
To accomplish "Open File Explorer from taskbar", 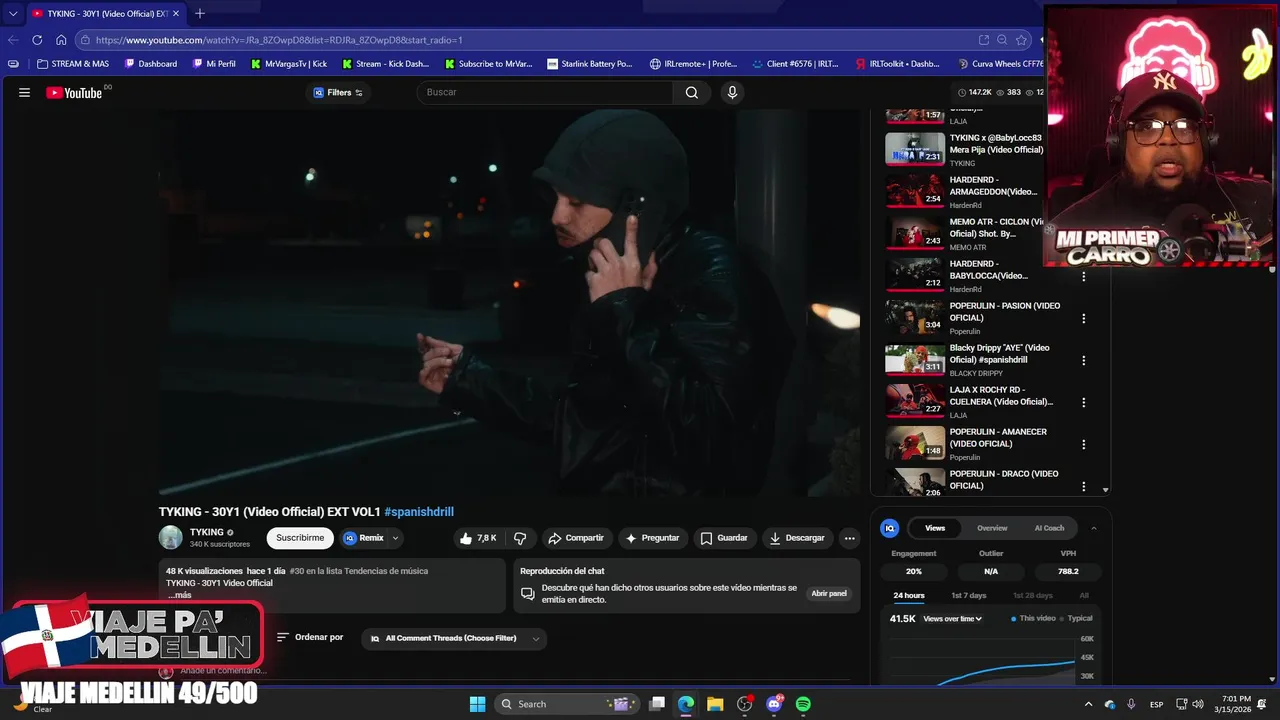I will point(715,704).
